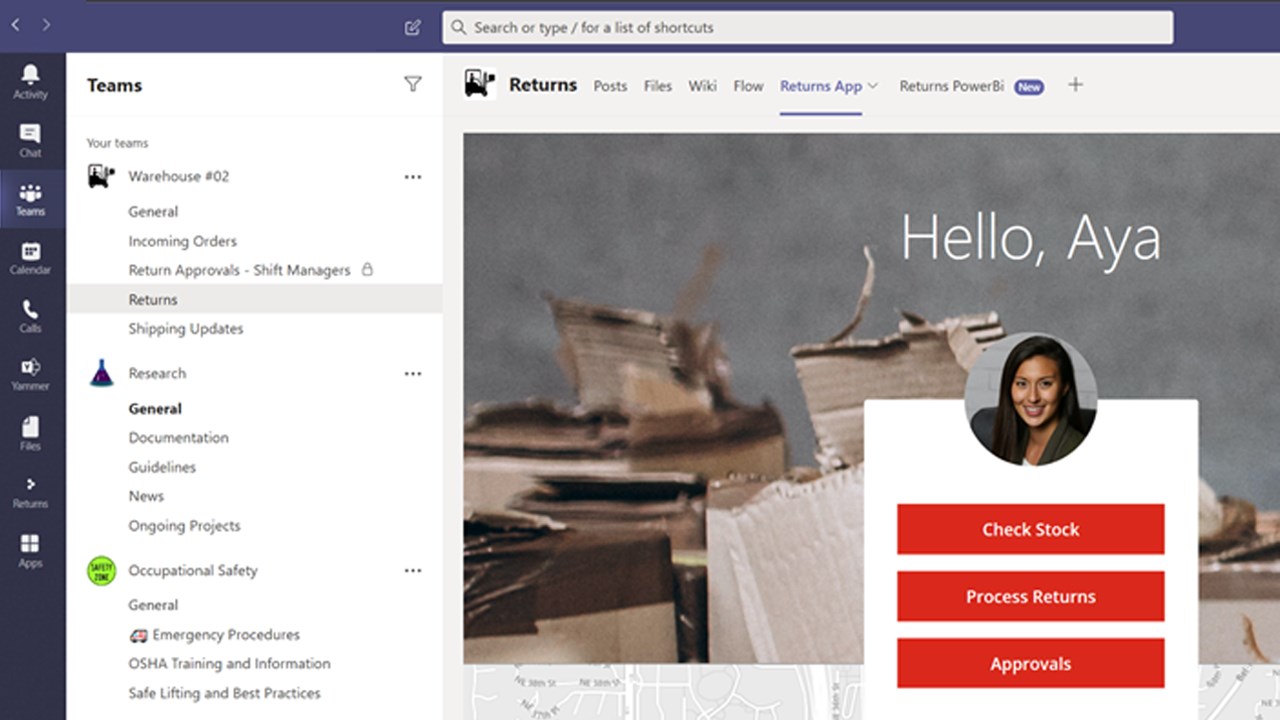
Task: Open the Apps store icon
Action: click(30, 551)
